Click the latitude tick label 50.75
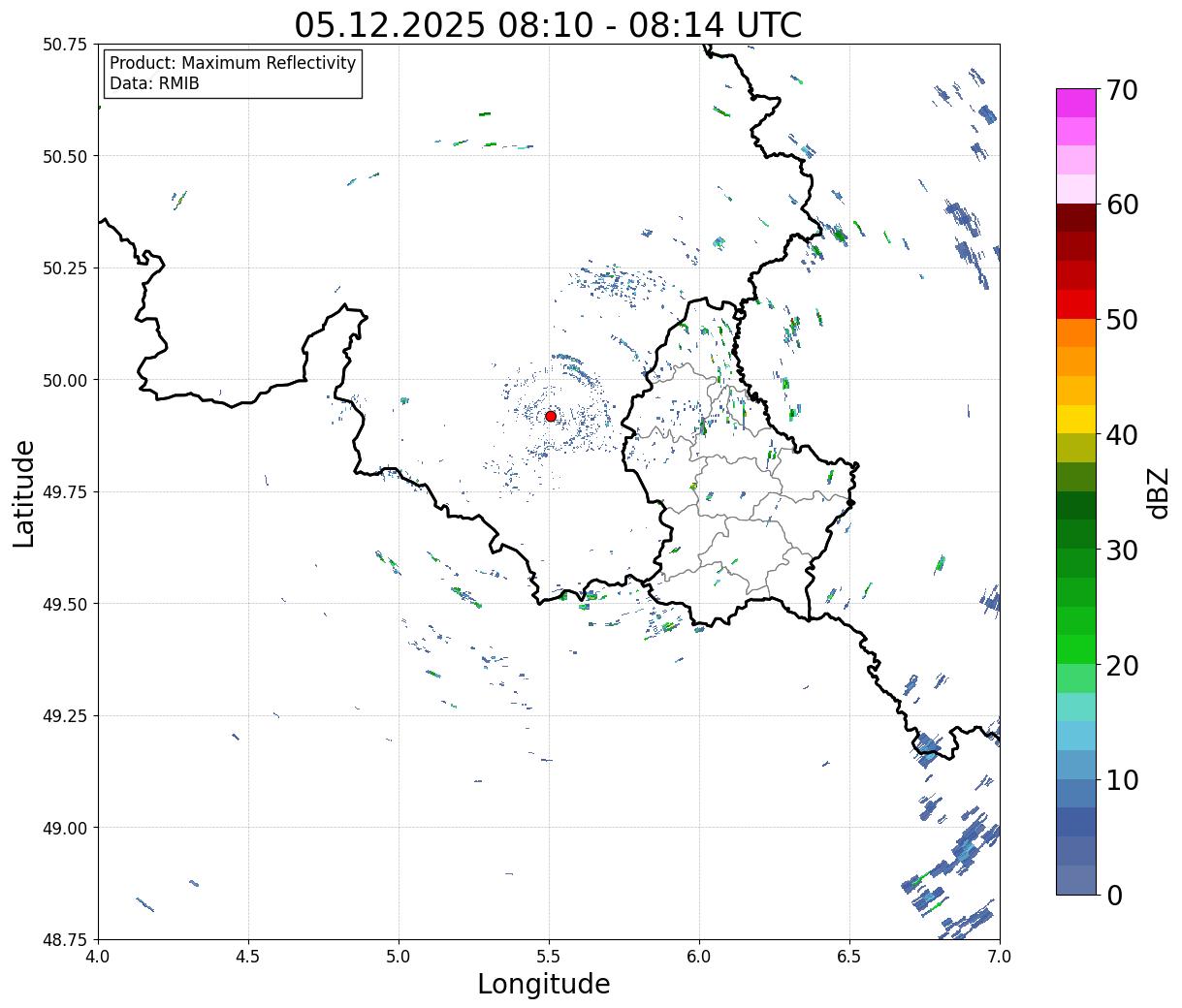 [x=65, y=45]
